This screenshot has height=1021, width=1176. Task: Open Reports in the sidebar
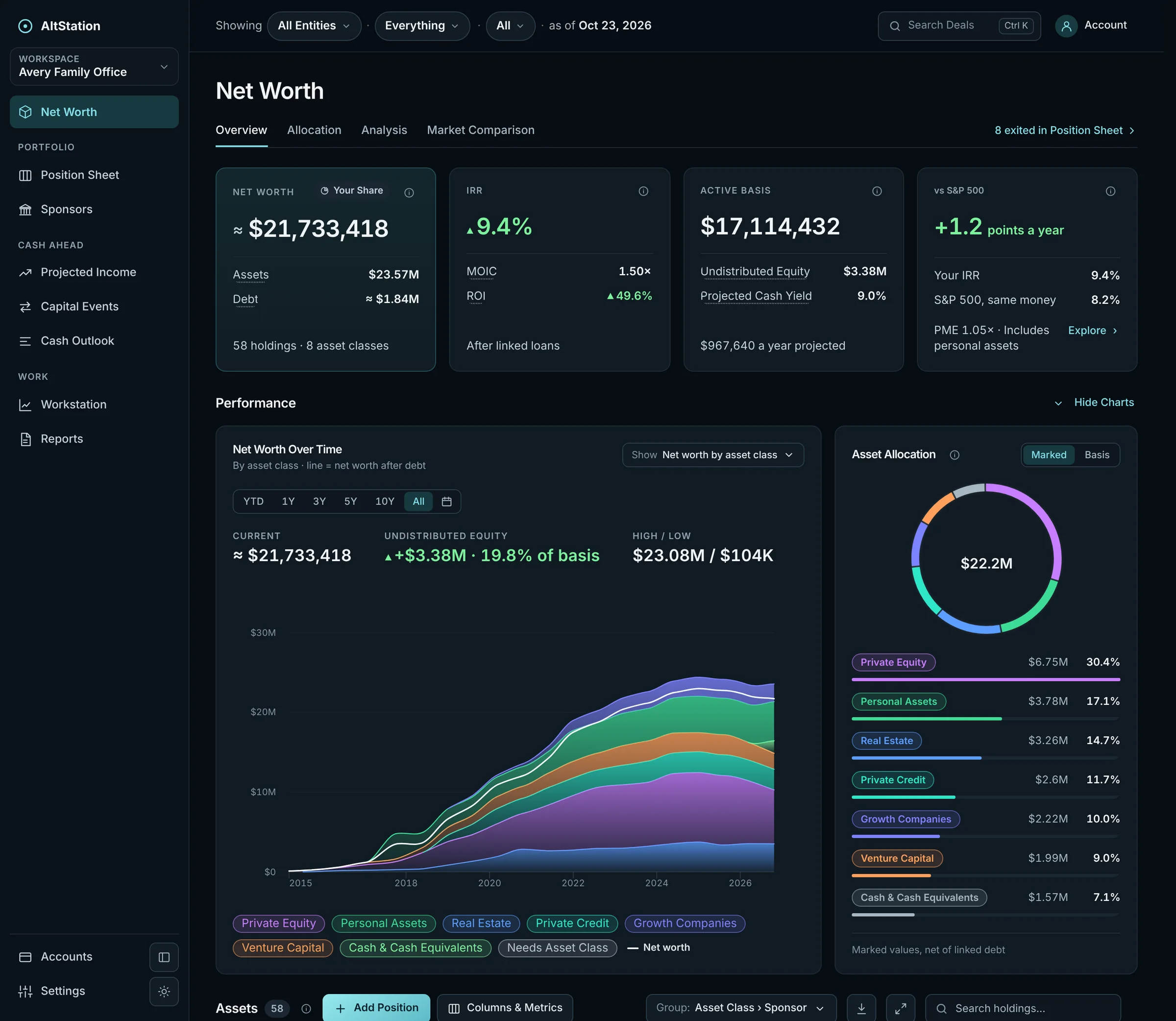[94, 439]
